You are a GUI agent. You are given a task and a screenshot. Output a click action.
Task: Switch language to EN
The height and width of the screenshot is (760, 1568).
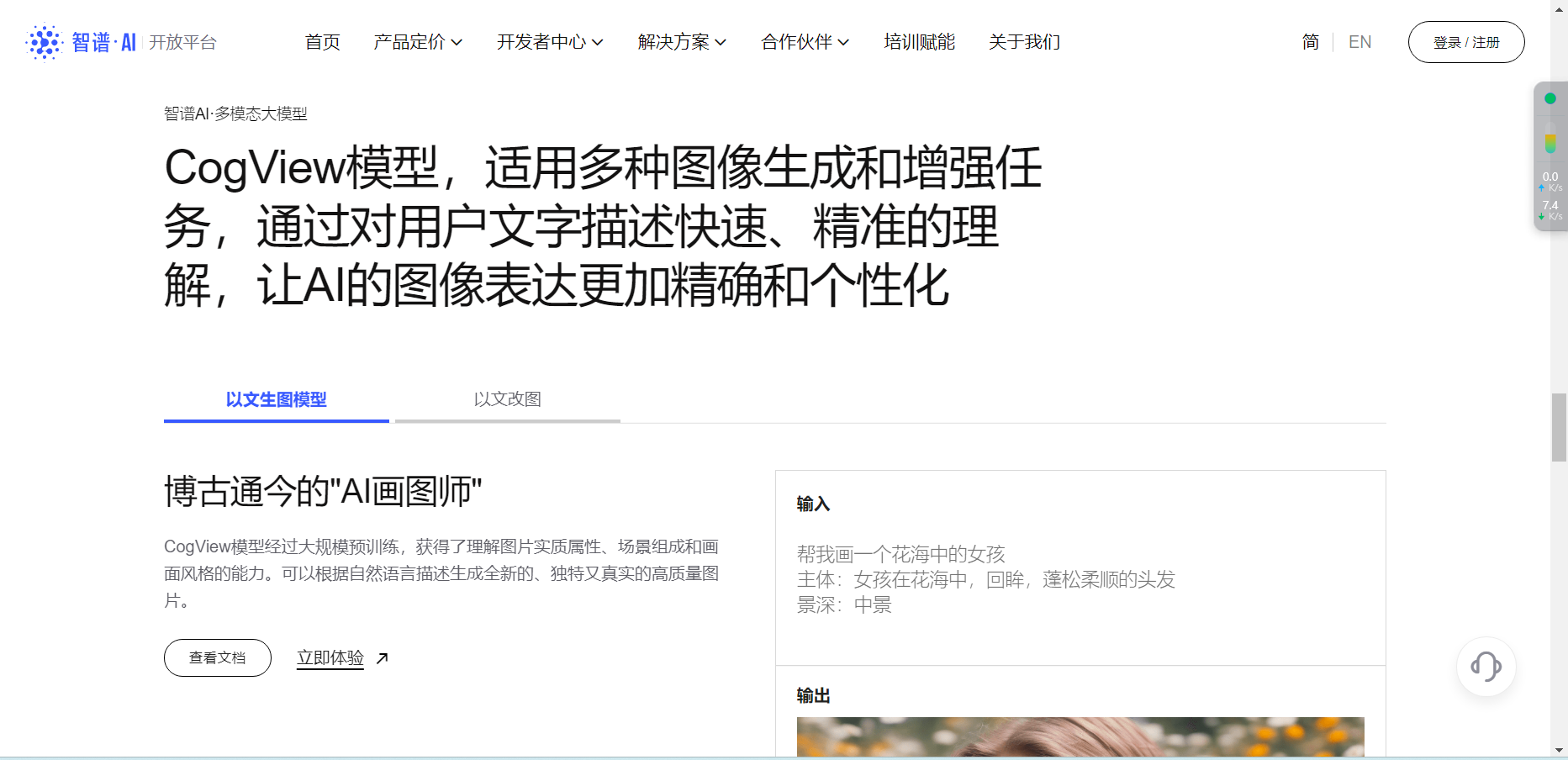coord(1359,42)
